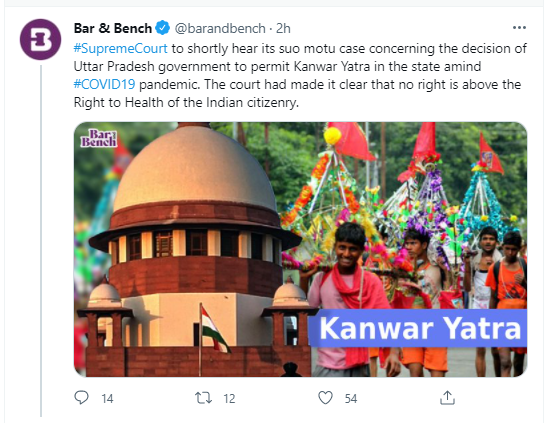
Task: Open the tweet's three-dot more options menu
Action: coord(519,28)
